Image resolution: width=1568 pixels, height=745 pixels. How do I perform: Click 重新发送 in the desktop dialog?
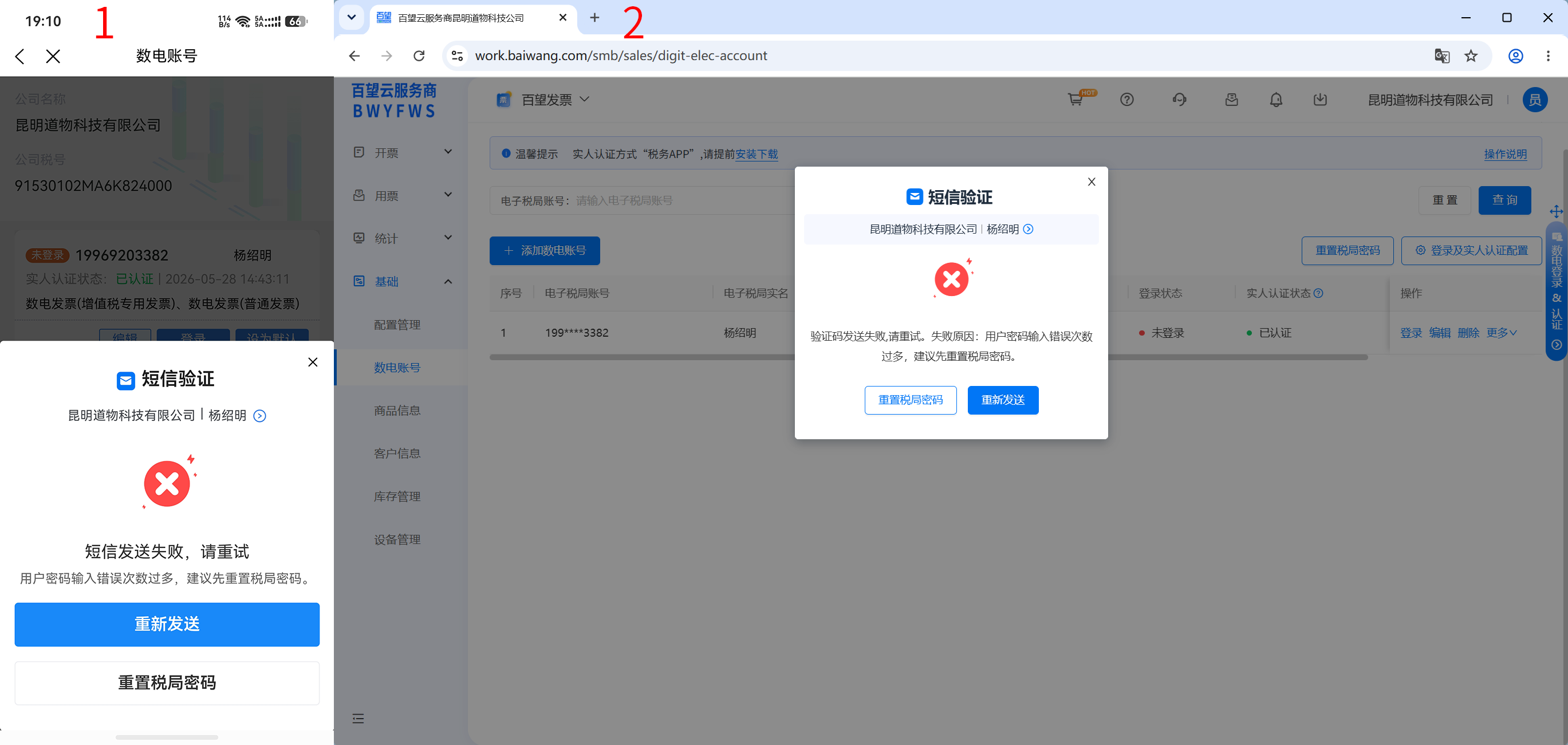click(1003, 400)
